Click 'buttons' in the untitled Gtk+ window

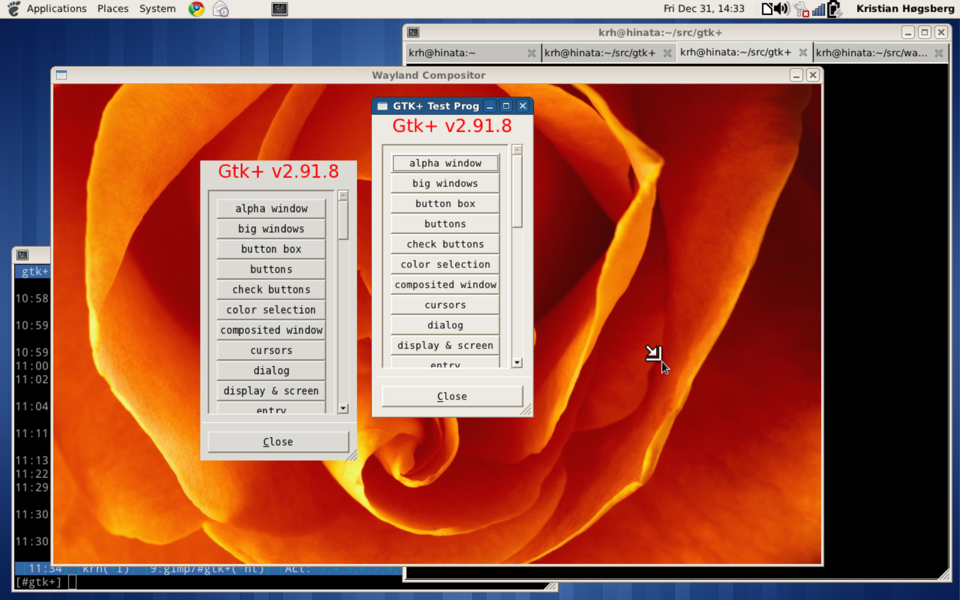click(271, 269)
